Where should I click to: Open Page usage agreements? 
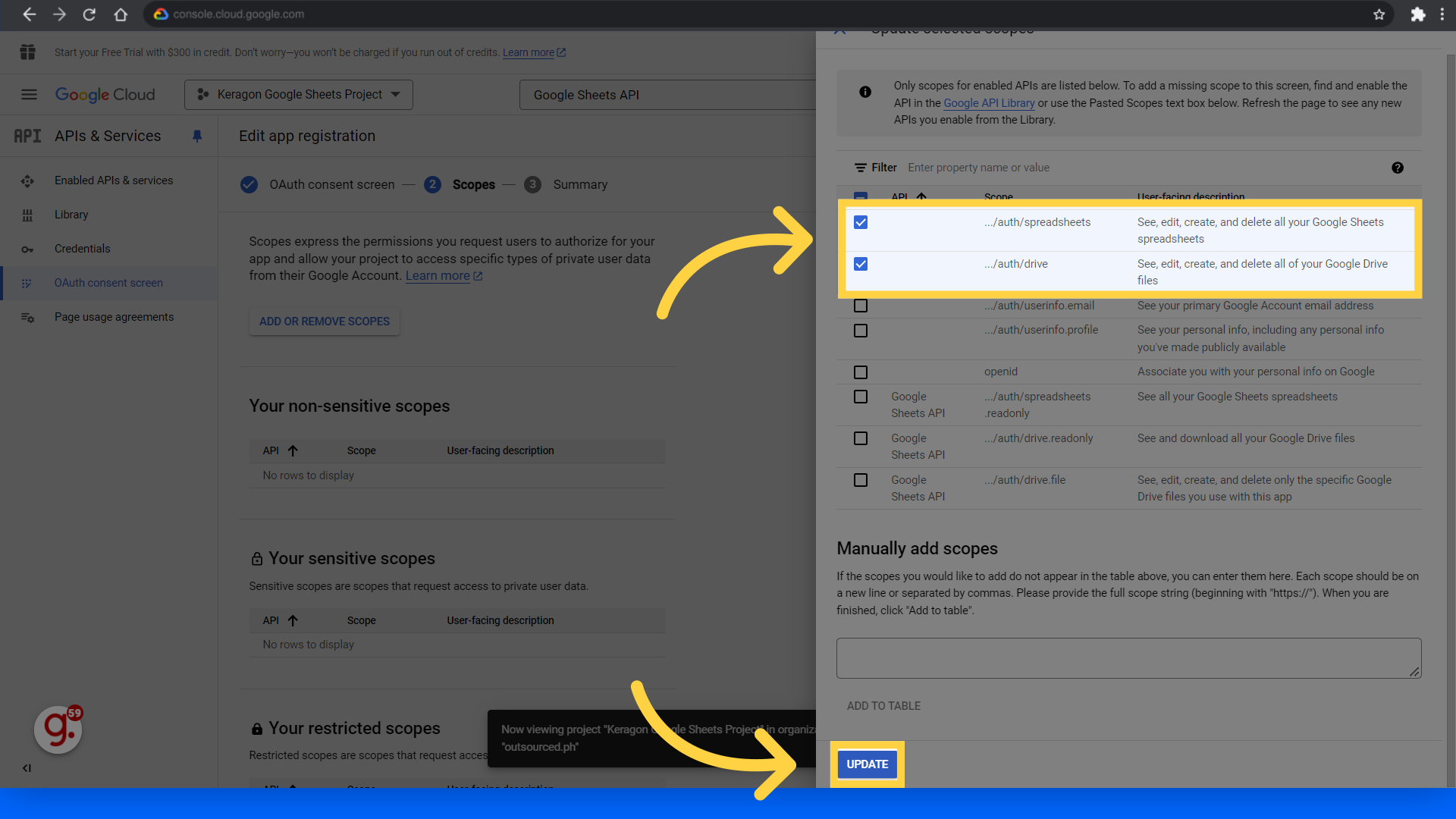114,317
